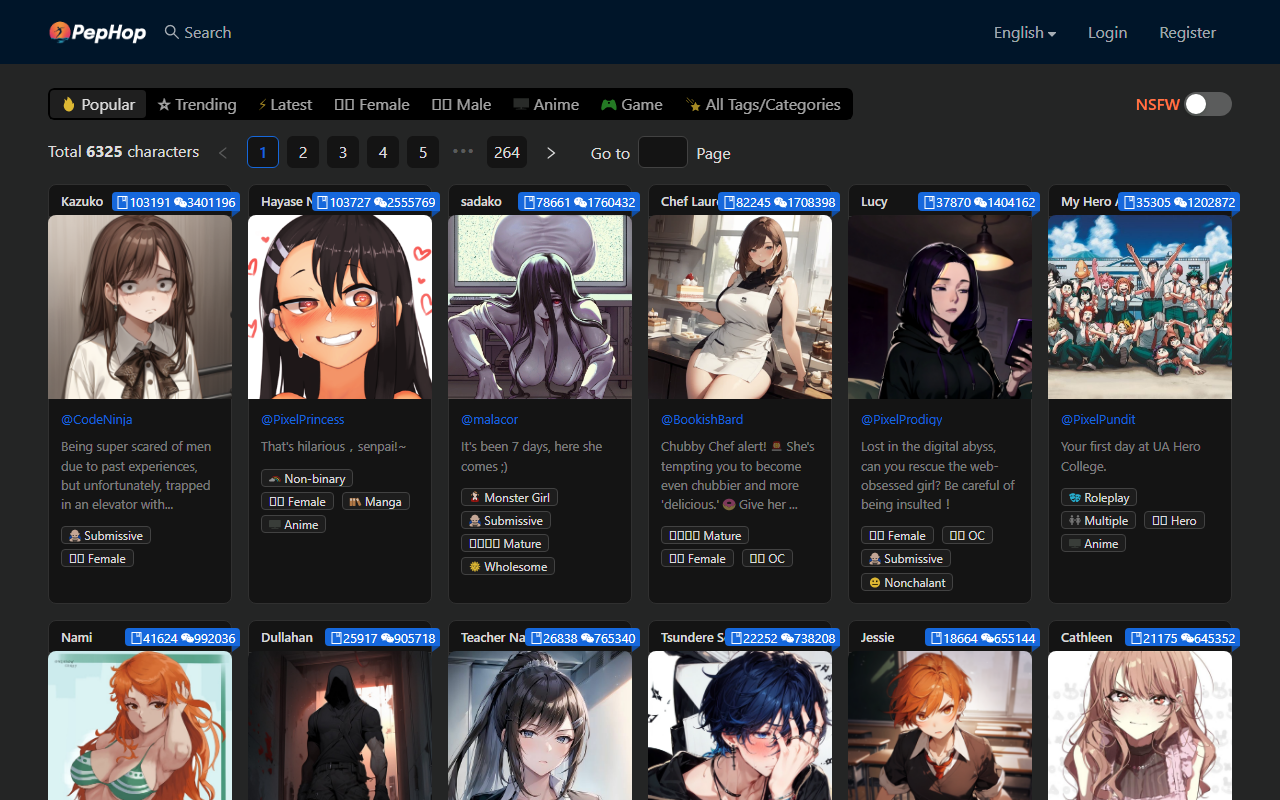
Task: Click the search magnifier icon
Action: pyautogui.click(x=172, y=32)
